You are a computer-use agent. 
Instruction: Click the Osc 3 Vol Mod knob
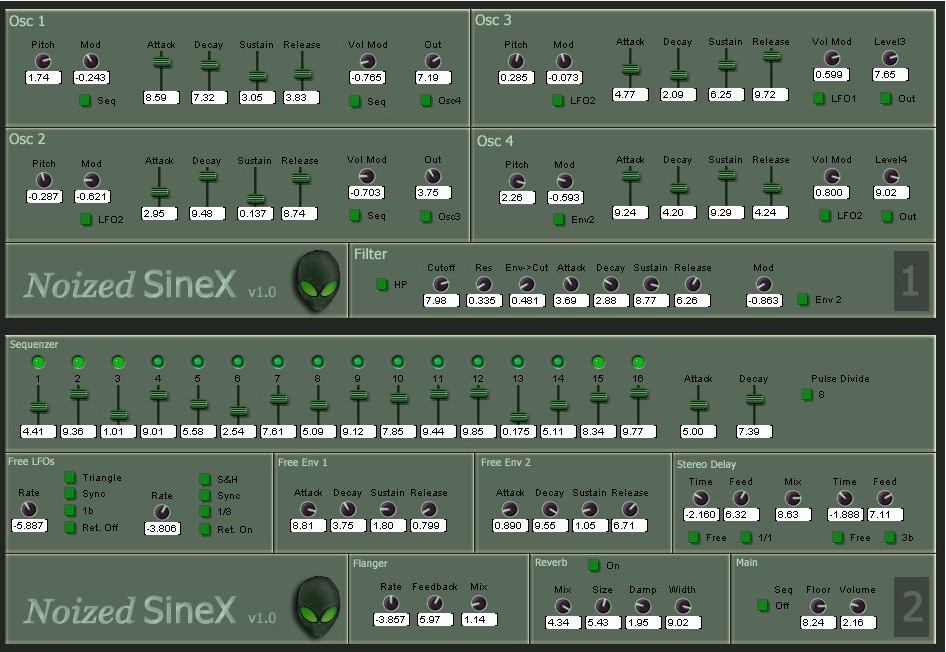pyautogui.click(x=832, y=58)
